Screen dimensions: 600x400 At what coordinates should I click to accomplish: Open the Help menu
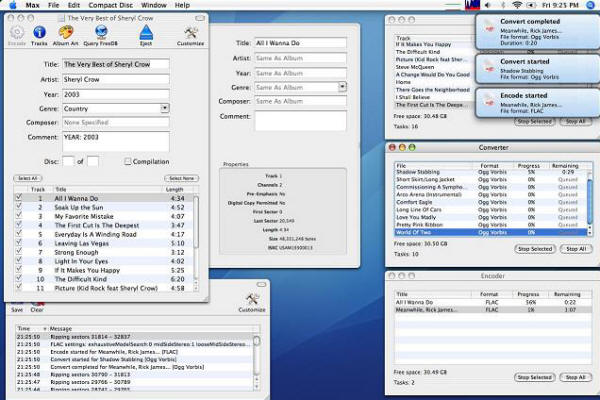click(x=182, y=5)
